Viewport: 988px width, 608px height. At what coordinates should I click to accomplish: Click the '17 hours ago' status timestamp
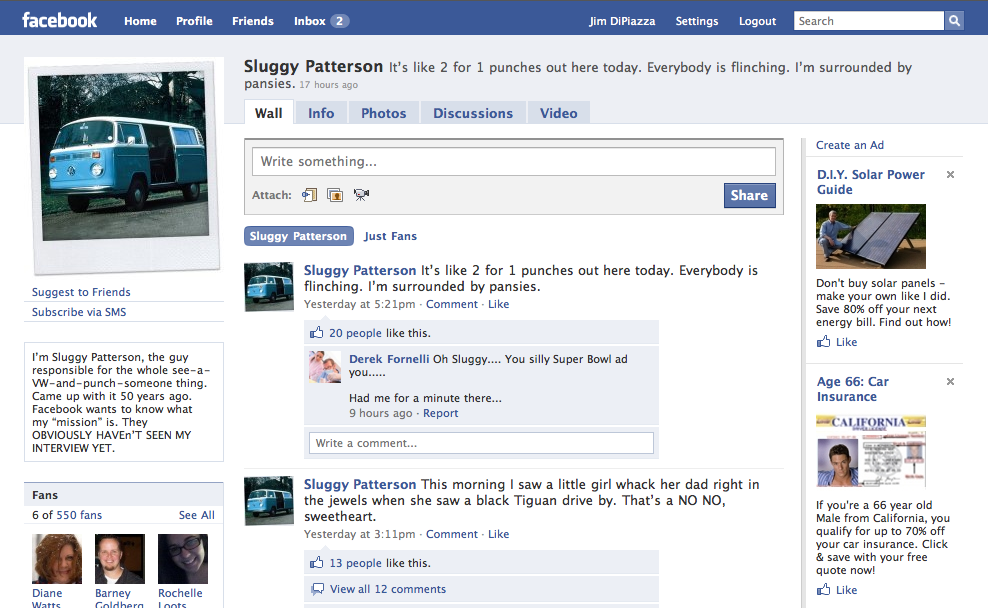pyautogui.click(x=328, y=84)
